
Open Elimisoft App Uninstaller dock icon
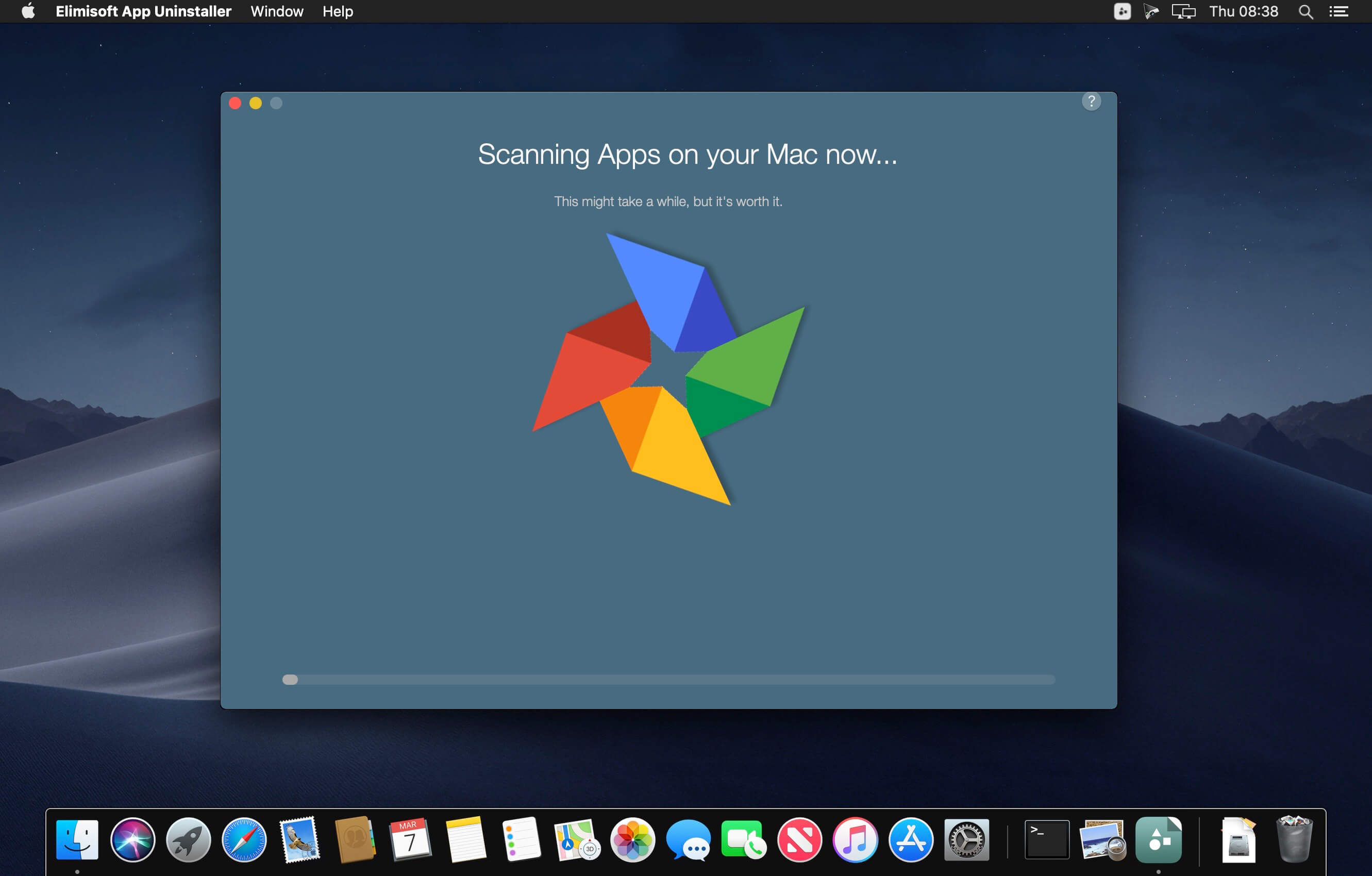tap(1158, 839)
